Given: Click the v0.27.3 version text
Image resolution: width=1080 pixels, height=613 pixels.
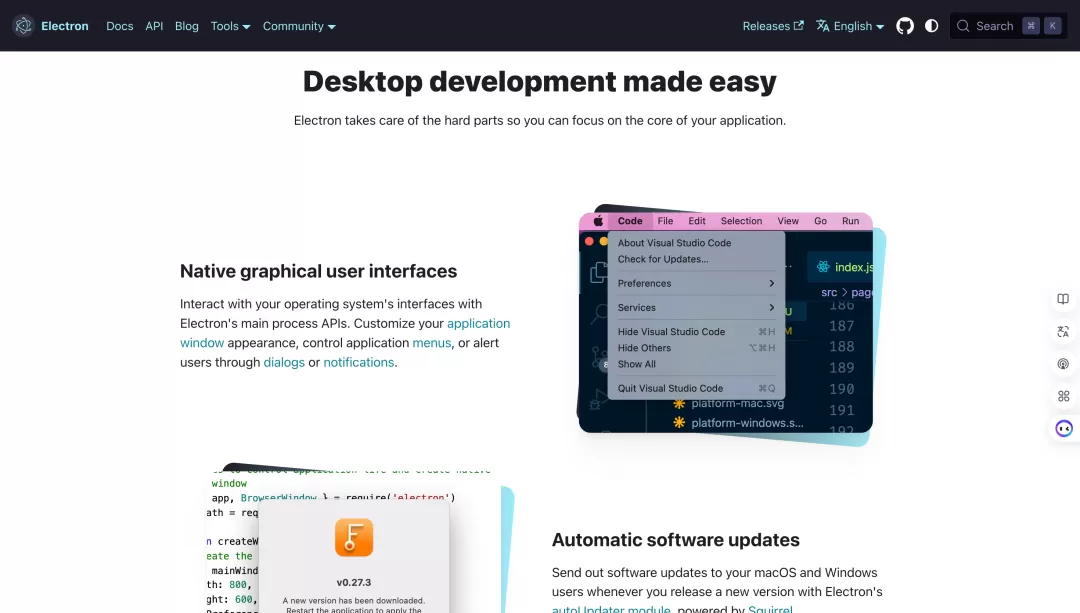Looking at the screenshot, I should click(354, 582).
